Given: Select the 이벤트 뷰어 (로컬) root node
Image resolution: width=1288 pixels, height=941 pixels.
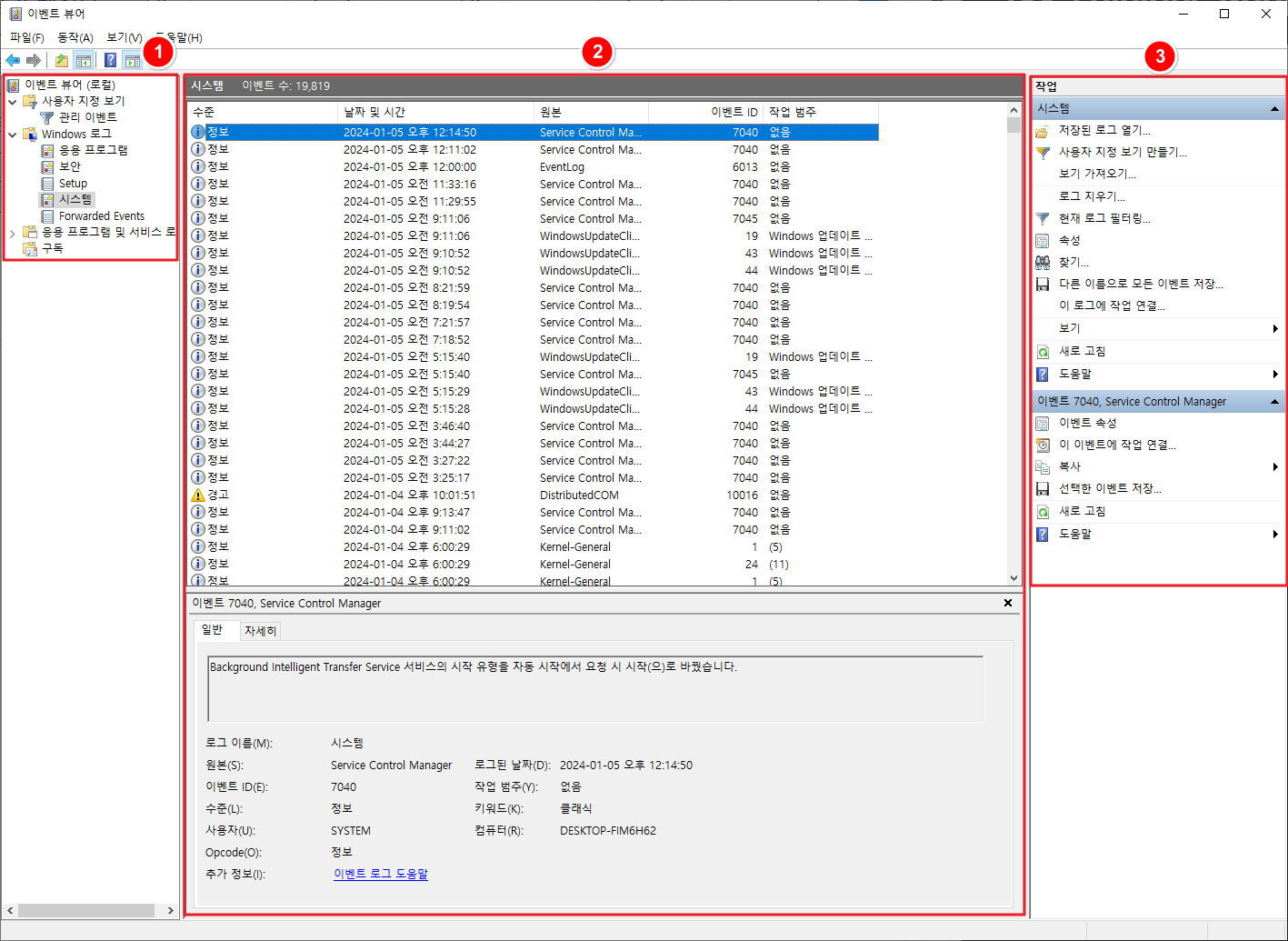Looking at the screenshot, I should tap(70, 85).
